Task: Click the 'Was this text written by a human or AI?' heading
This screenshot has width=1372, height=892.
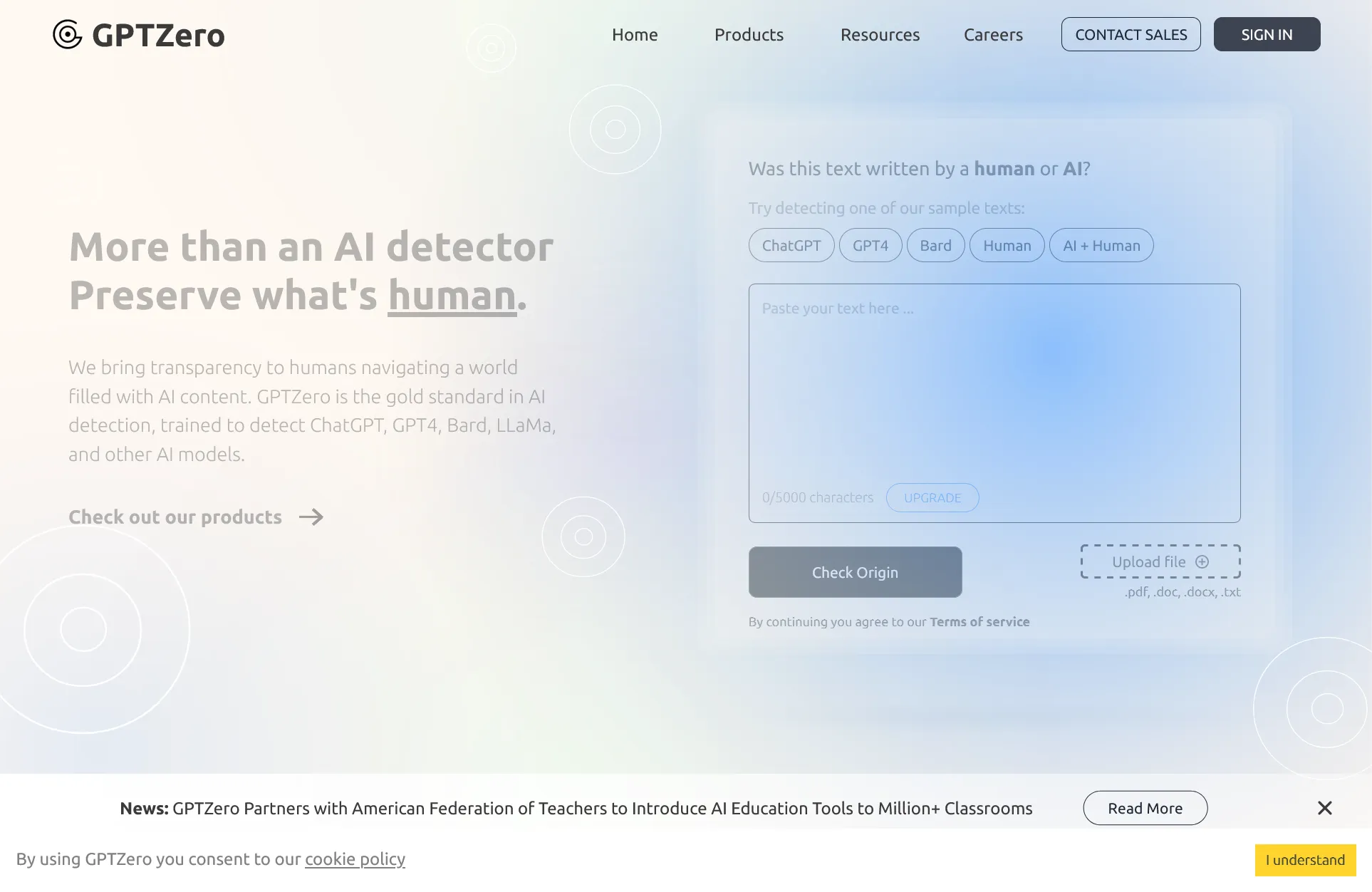Action: pyautogui.click(x=919, y=169)
